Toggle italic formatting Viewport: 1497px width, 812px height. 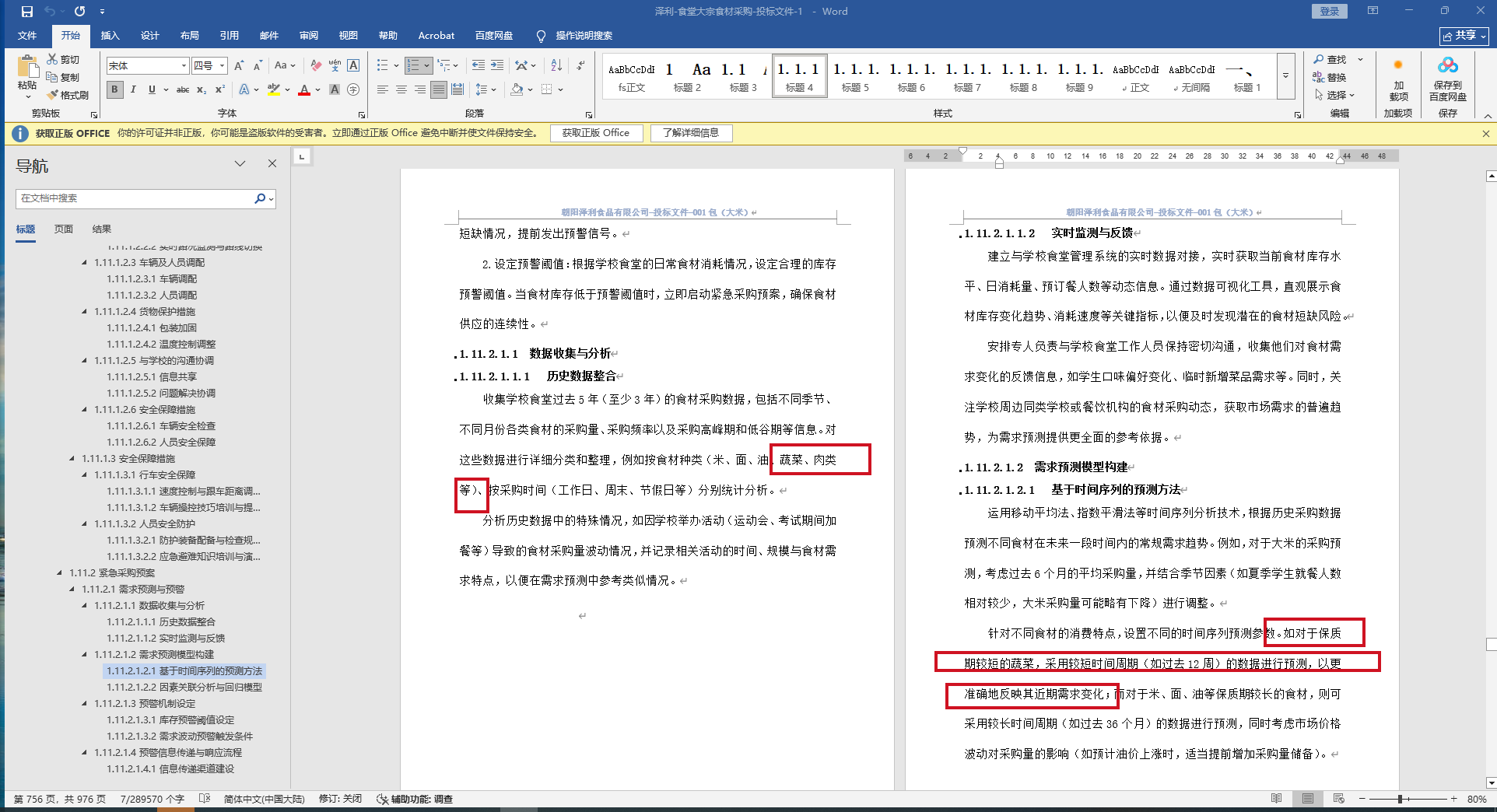point(134,89)
